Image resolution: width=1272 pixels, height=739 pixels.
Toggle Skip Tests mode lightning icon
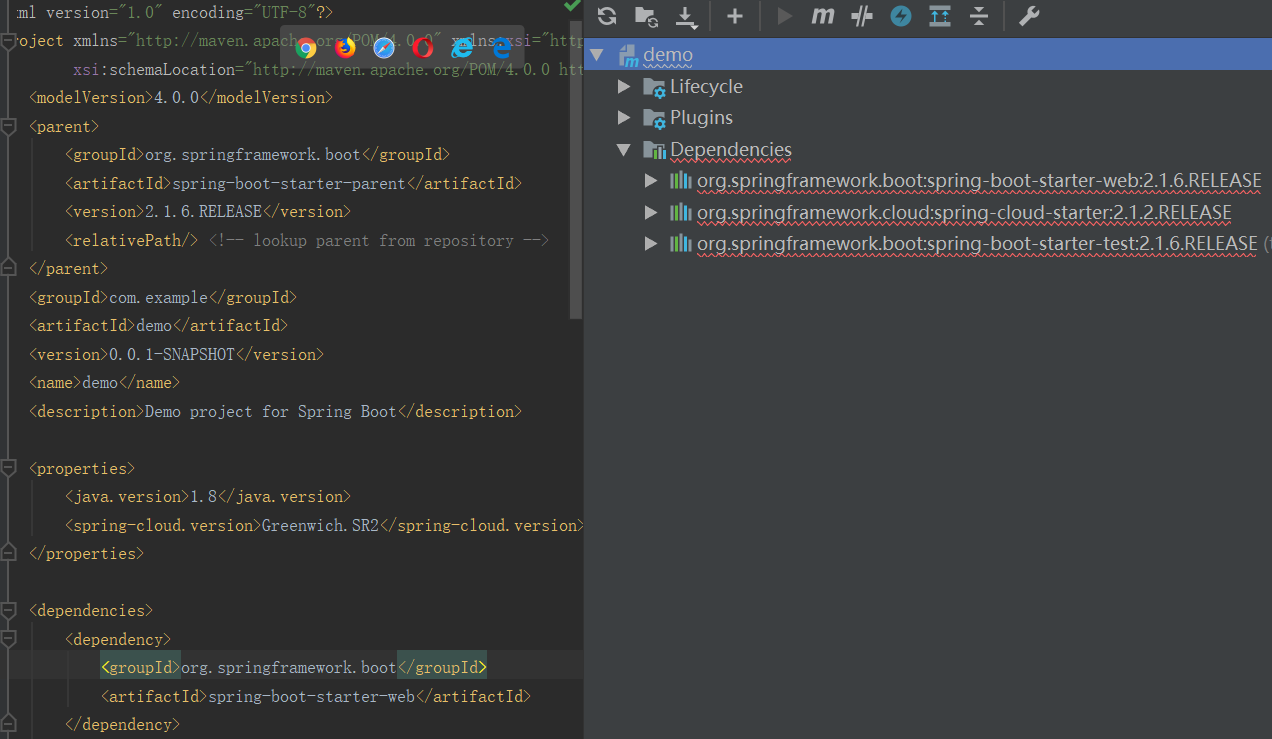point(901,16)
